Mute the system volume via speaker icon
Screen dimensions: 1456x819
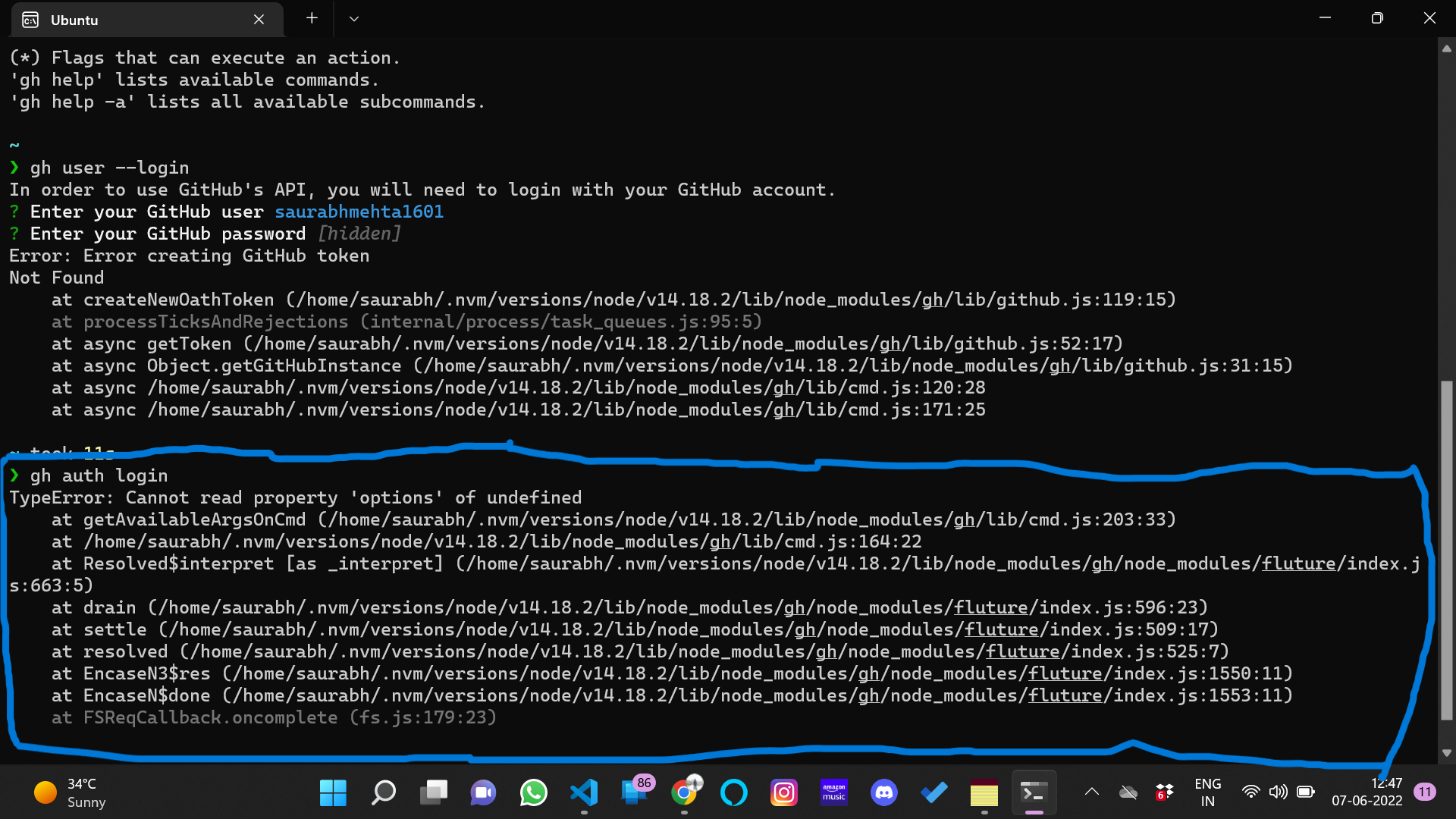pyautogui.click(x=1279, y=792)
